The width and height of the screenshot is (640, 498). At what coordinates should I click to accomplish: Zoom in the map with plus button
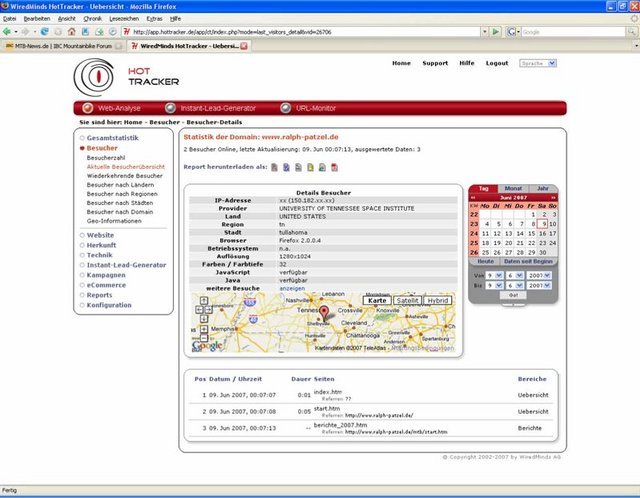pos(204,329)
